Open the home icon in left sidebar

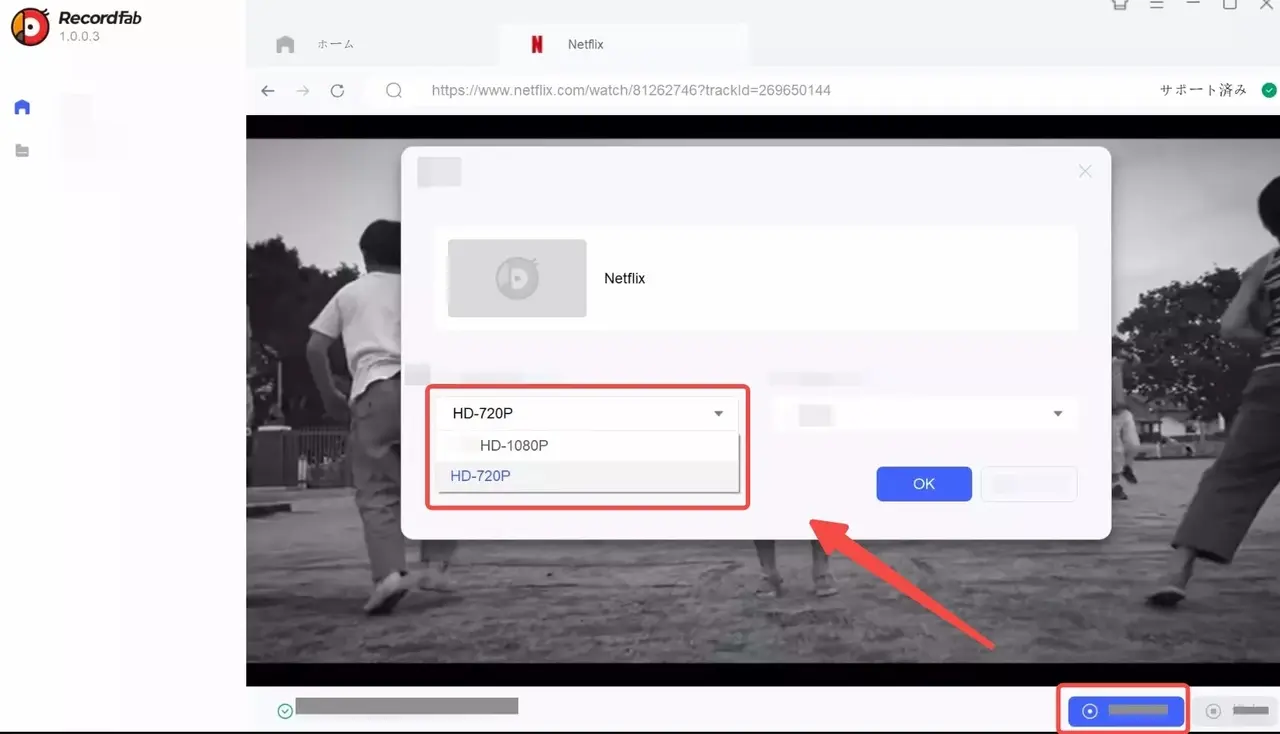(x=22, y=107)
